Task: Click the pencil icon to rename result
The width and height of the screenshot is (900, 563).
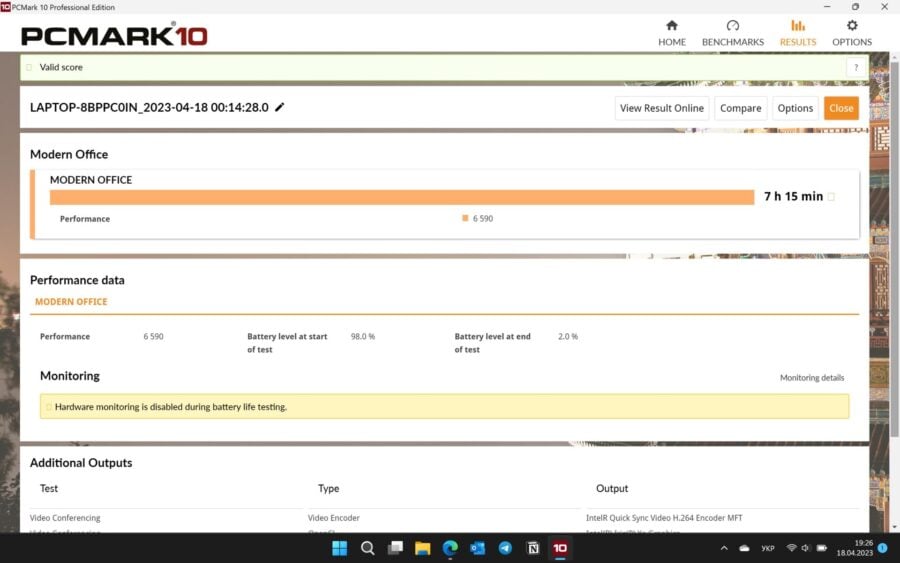Action: (280, 107)
